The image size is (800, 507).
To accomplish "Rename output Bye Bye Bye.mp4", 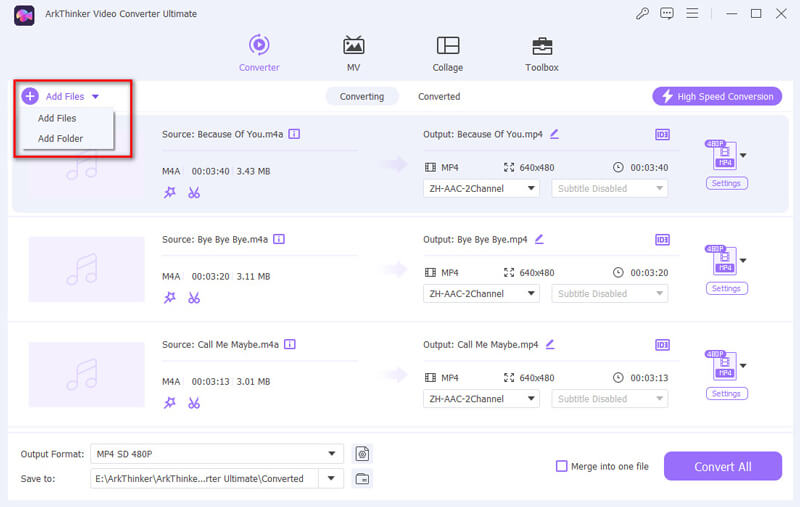I will coord(539,239).
